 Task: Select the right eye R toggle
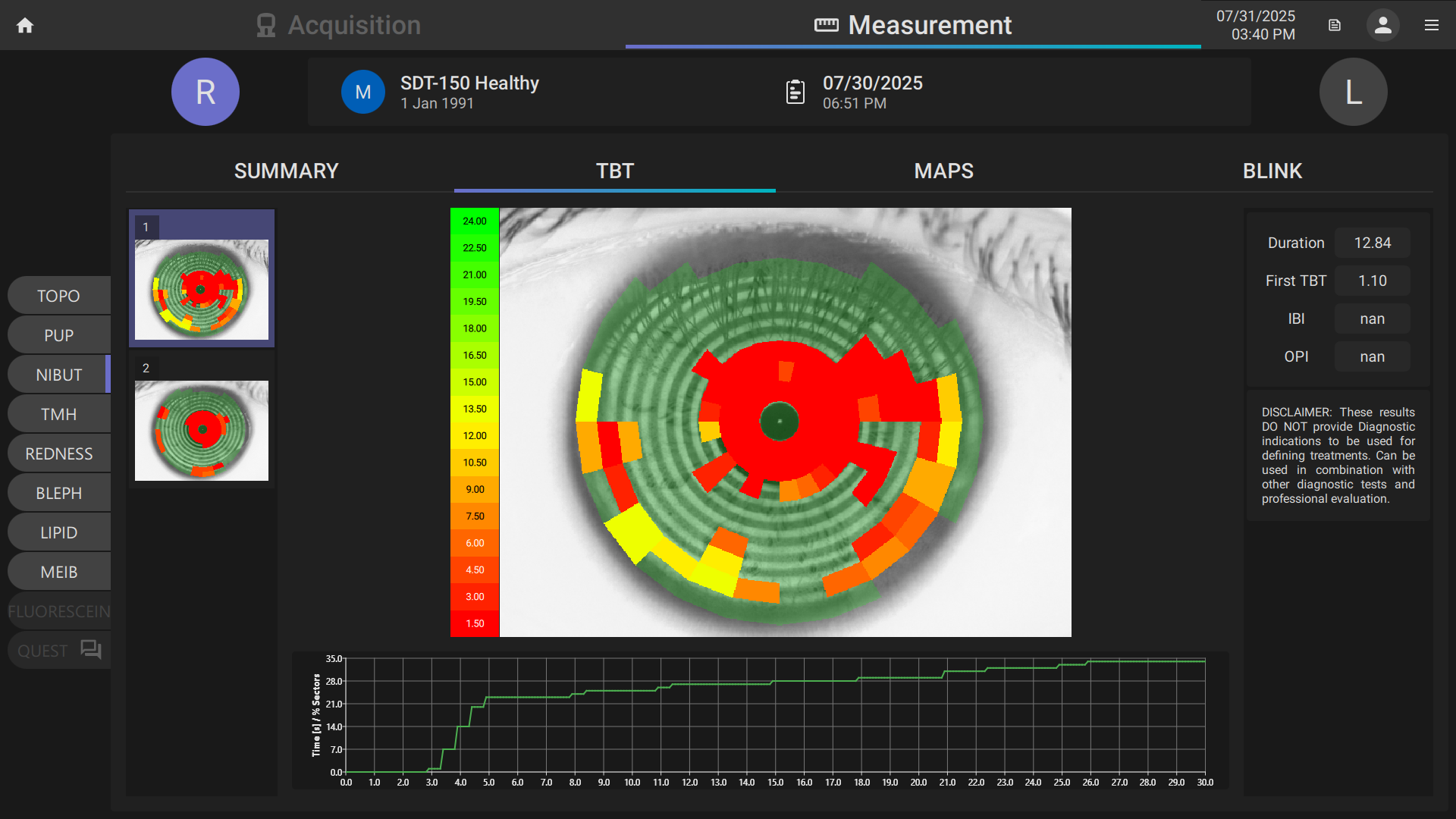click(x=205, y=92)
